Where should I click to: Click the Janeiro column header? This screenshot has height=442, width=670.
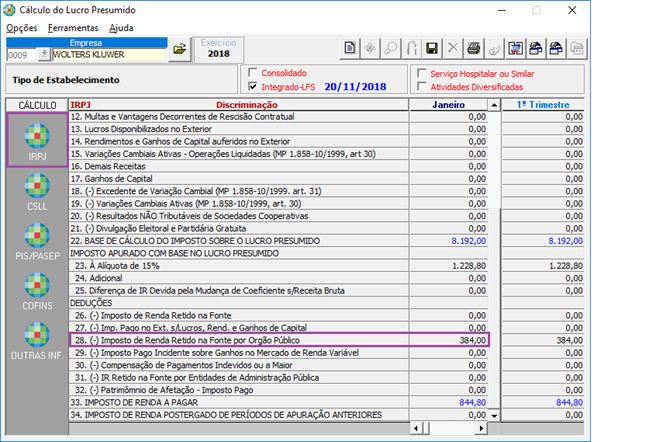point(448,105)
